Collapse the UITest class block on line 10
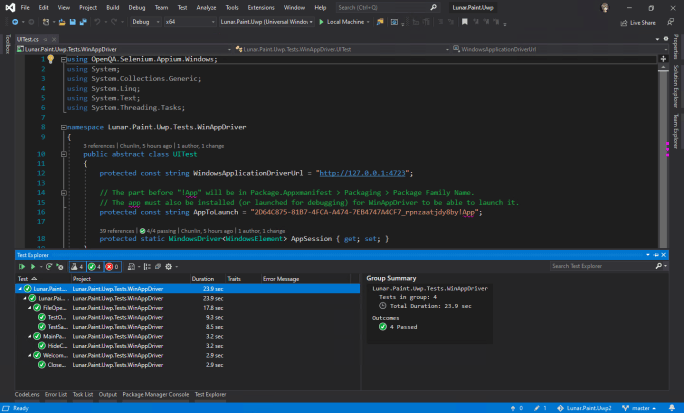This screenshot has width=684, height=413. pos(64,154)
